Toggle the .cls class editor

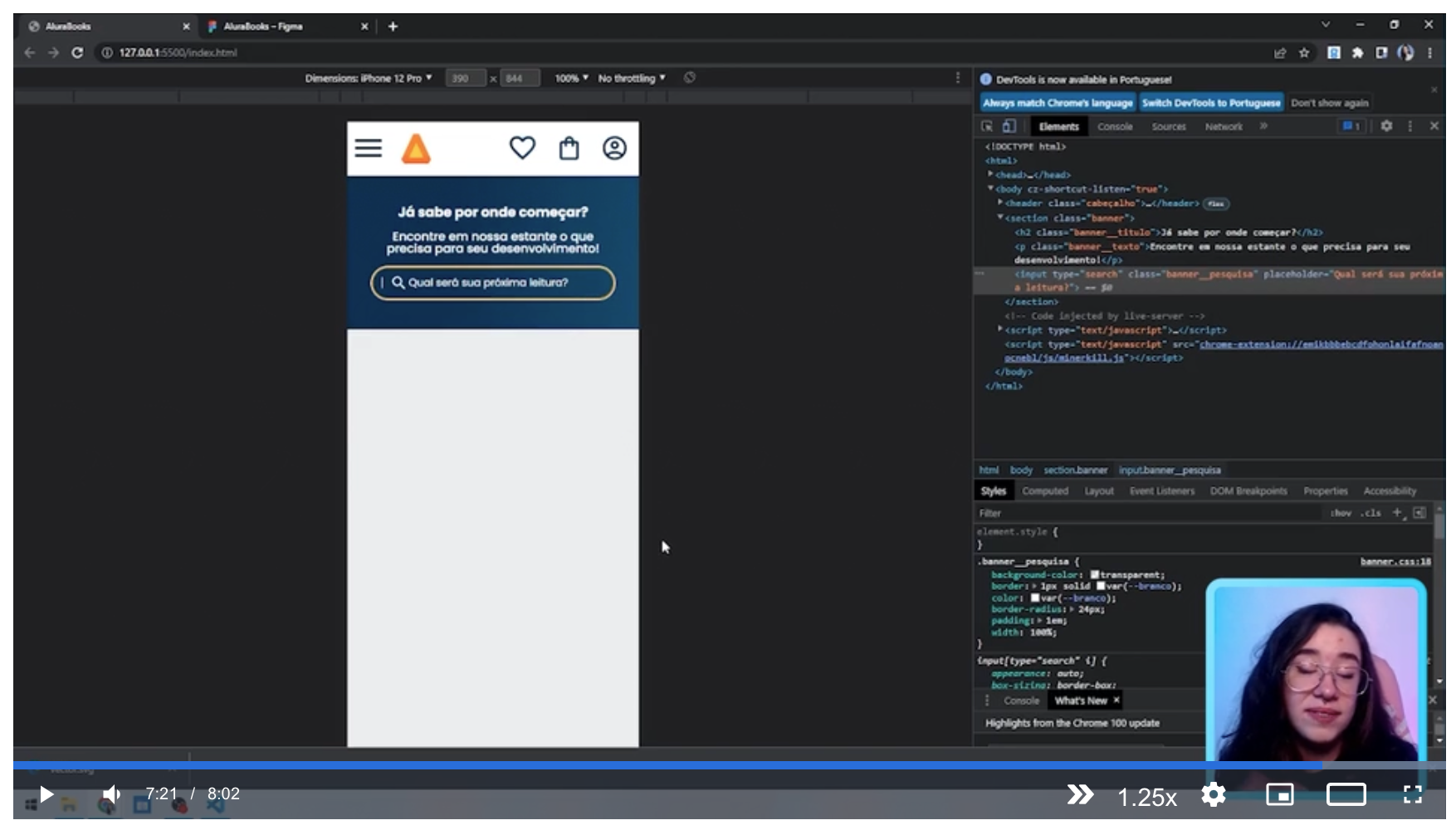coord(1370,513)
